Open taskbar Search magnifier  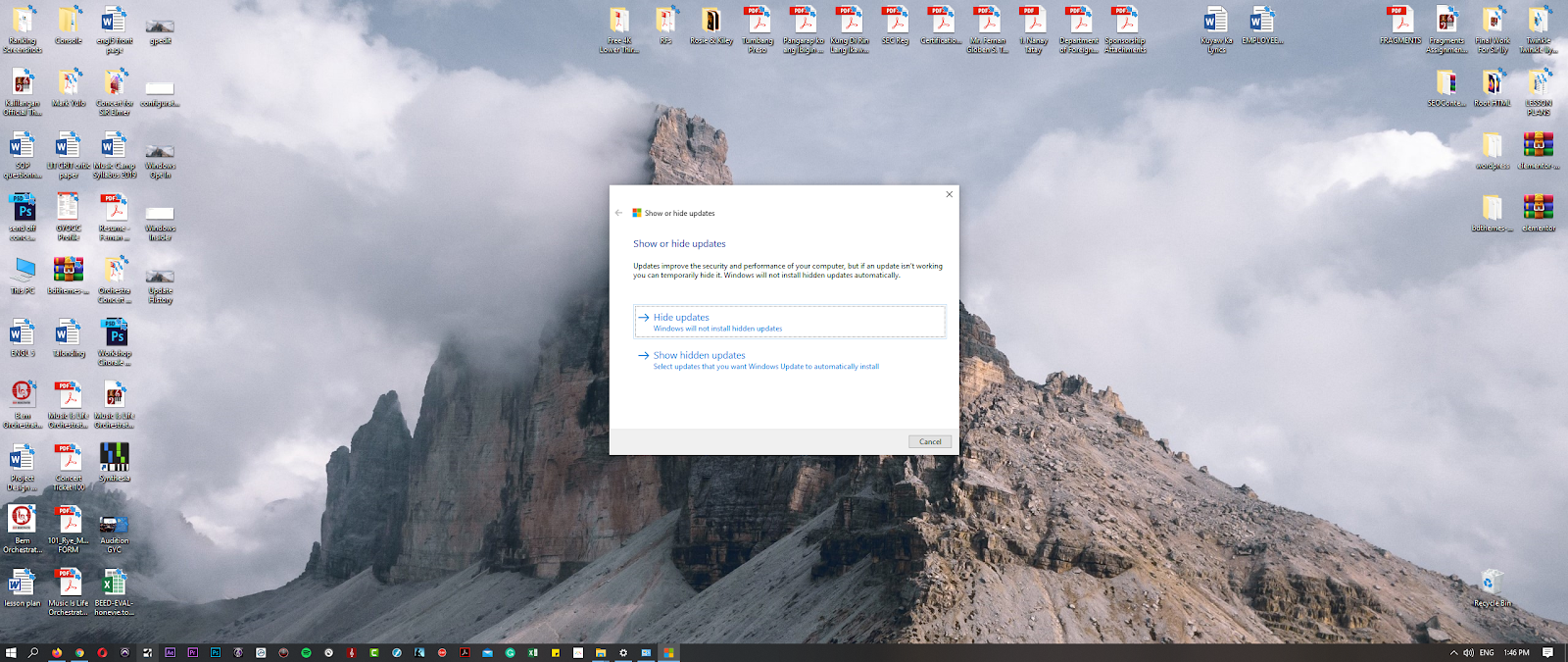pyautogui.click(x=33, y=652)
